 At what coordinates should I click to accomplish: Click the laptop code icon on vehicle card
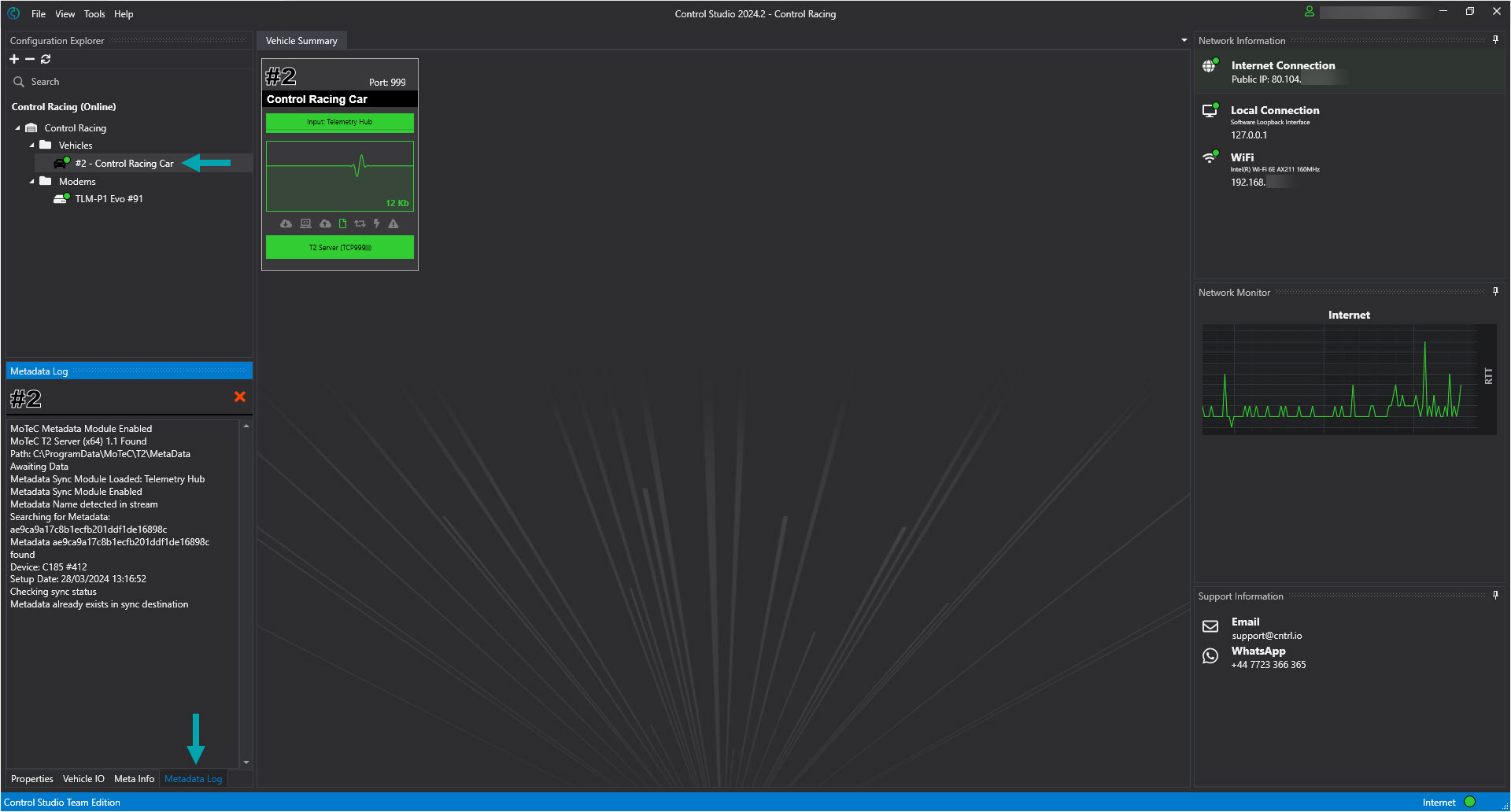click(306, 224)
